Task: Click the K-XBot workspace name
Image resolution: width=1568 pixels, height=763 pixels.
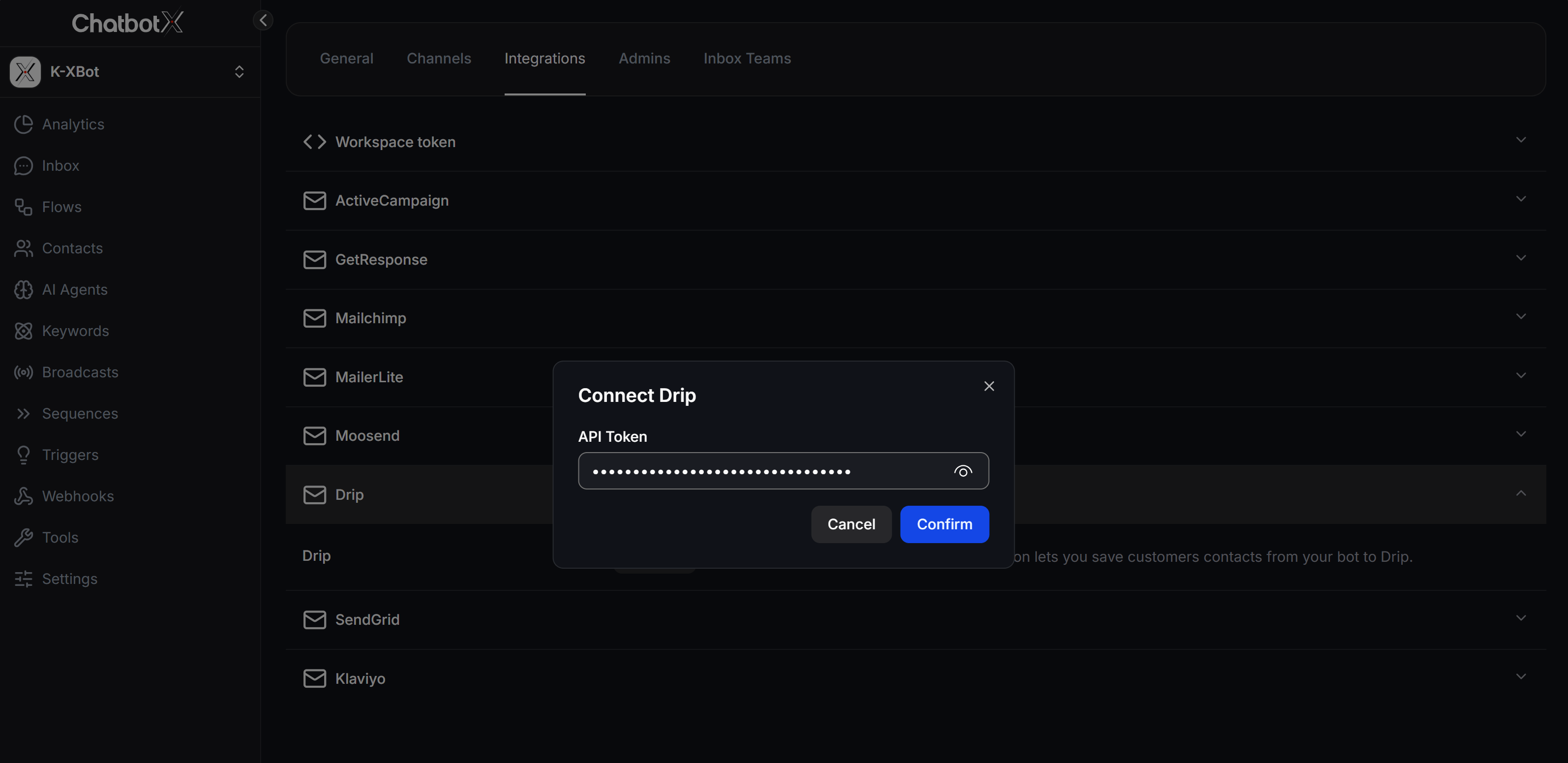Action: [x=74, y=72]
